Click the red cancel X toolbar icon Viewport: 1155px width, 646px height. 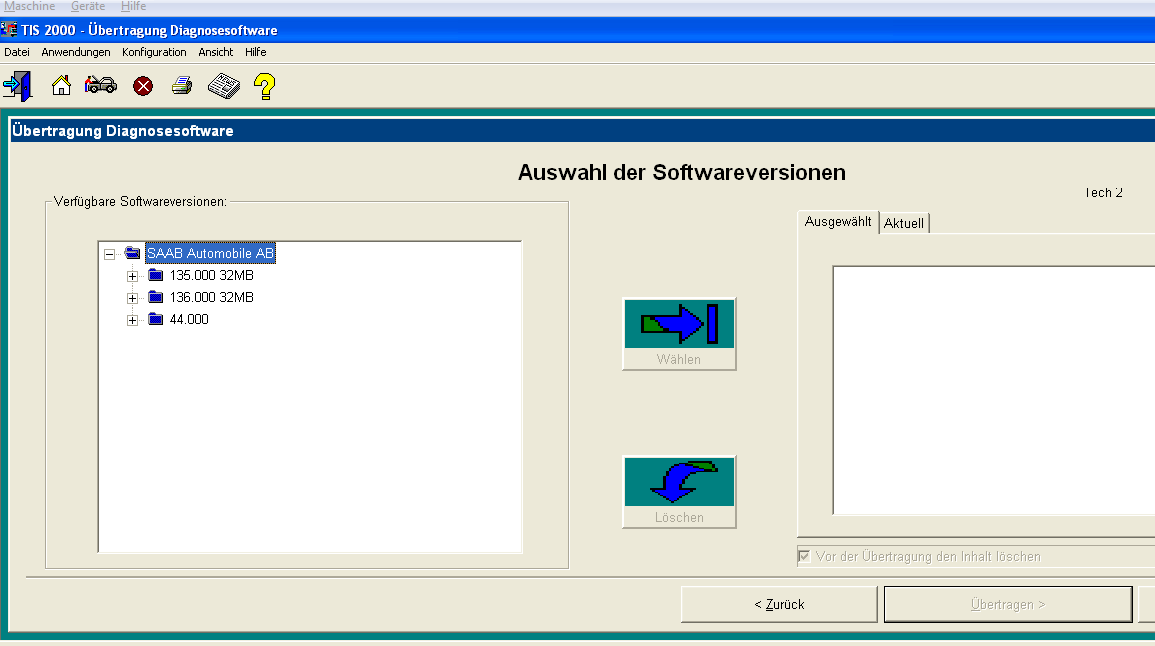coord(143,86)
